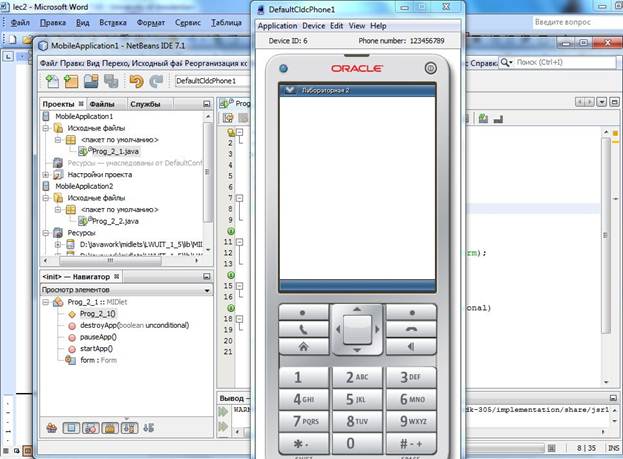623x459 pixels.
Task: Select the form : Form field in Navigator
Action: pyautogui.click(x=98, y=360)
